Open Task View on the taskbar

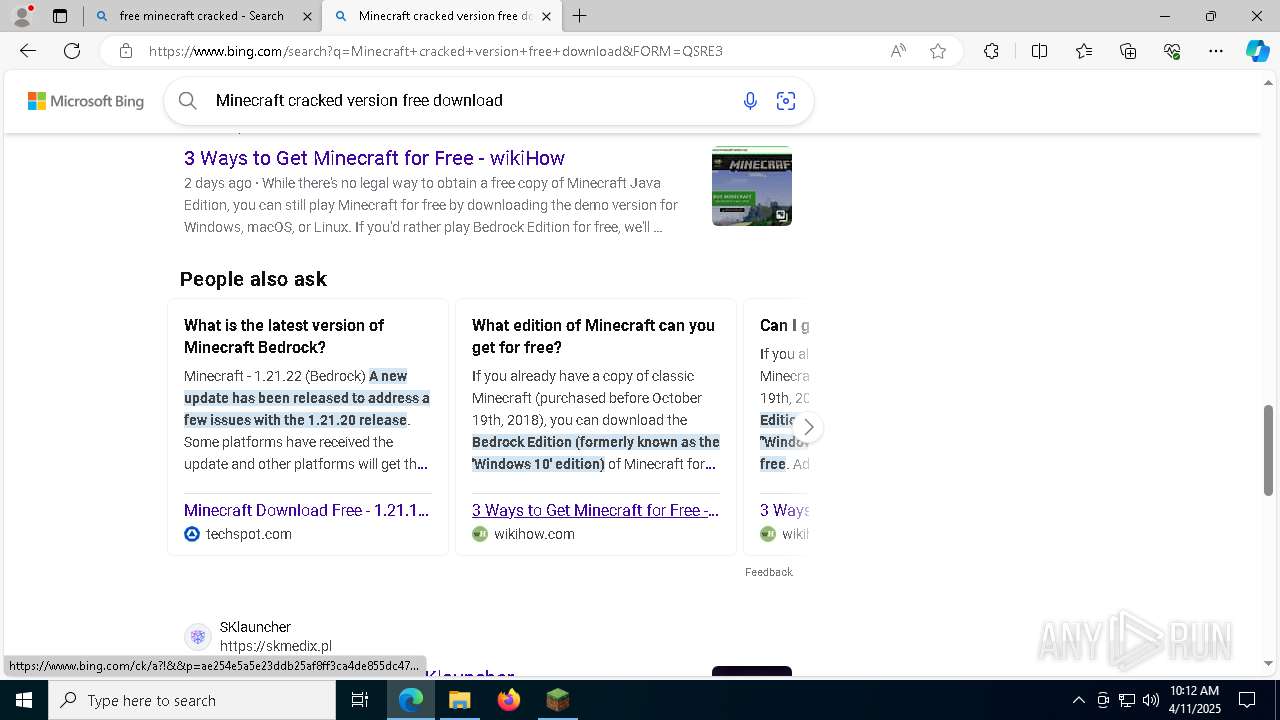tap(361, 700)
